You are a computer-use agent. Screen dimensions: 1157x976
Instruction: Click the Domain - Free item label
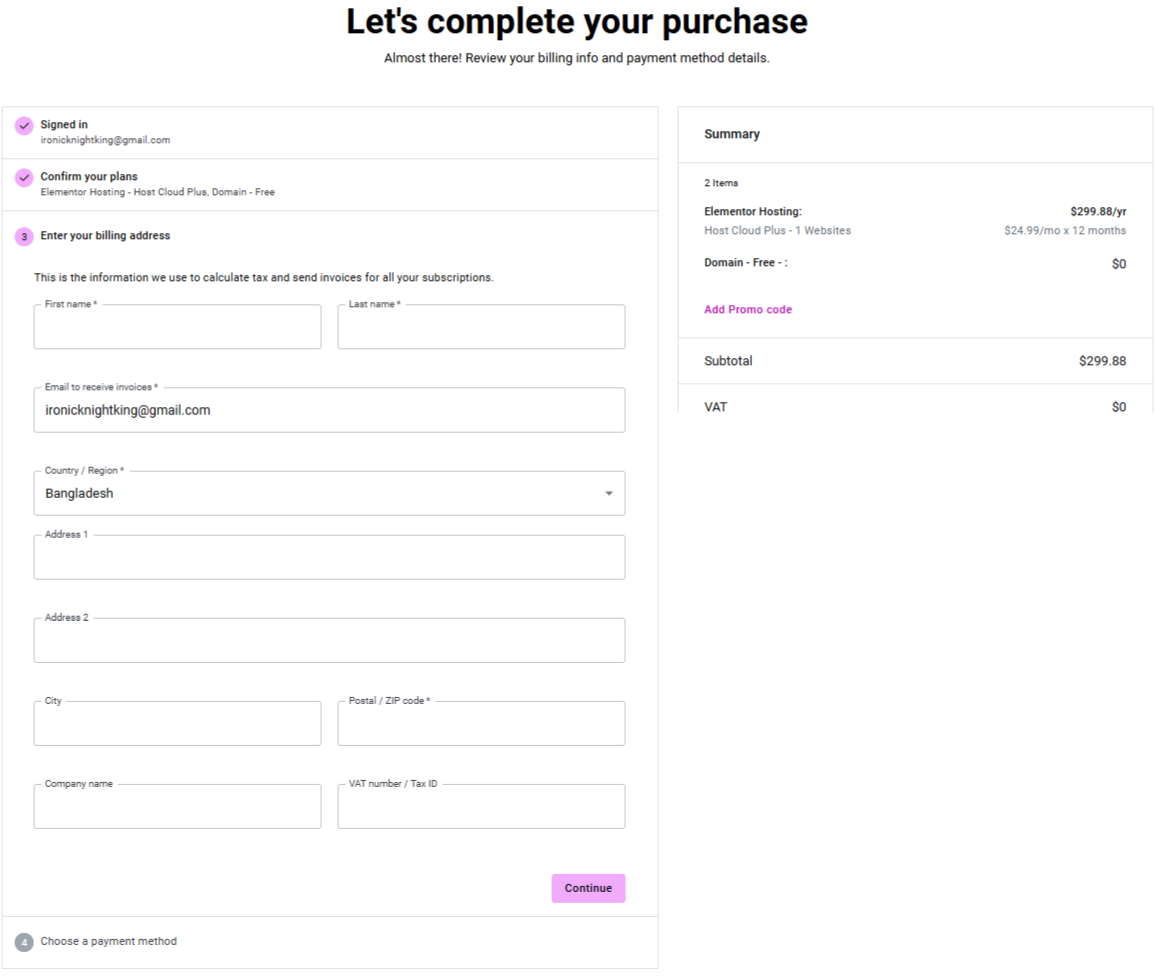pos(745,263)
